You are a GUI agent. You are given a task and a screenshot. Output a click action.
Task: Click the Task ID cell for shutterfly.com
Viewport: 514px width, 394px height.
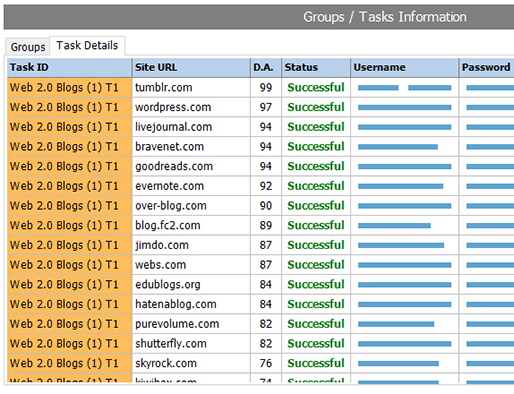[69, 343]
